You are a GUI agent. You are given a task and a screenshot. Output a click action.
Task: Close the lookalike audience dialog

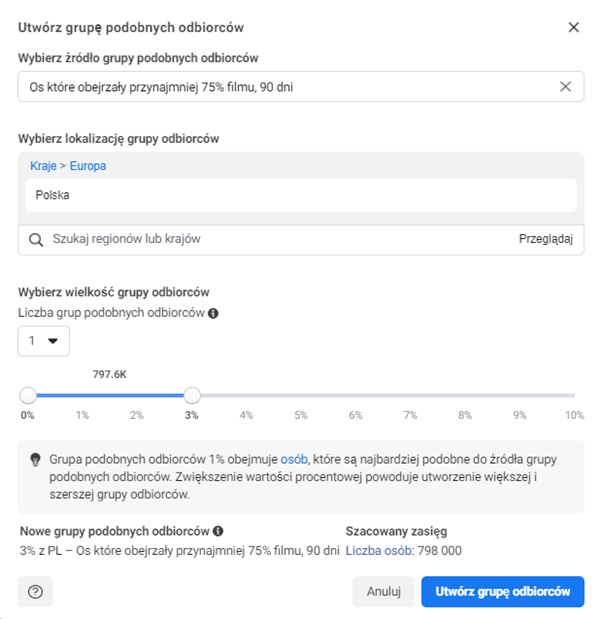pos(574,27)
